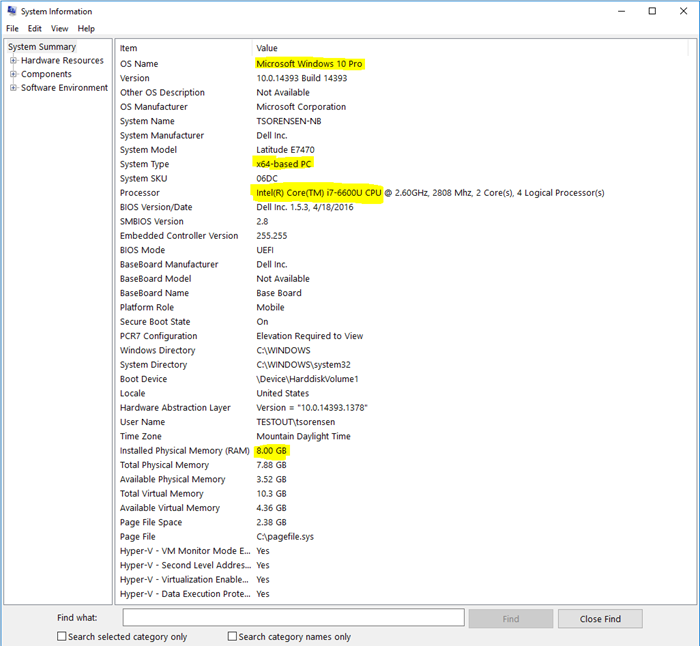Click the 8.00 GB value
700x646 pixels.
[x=271, y=450]
